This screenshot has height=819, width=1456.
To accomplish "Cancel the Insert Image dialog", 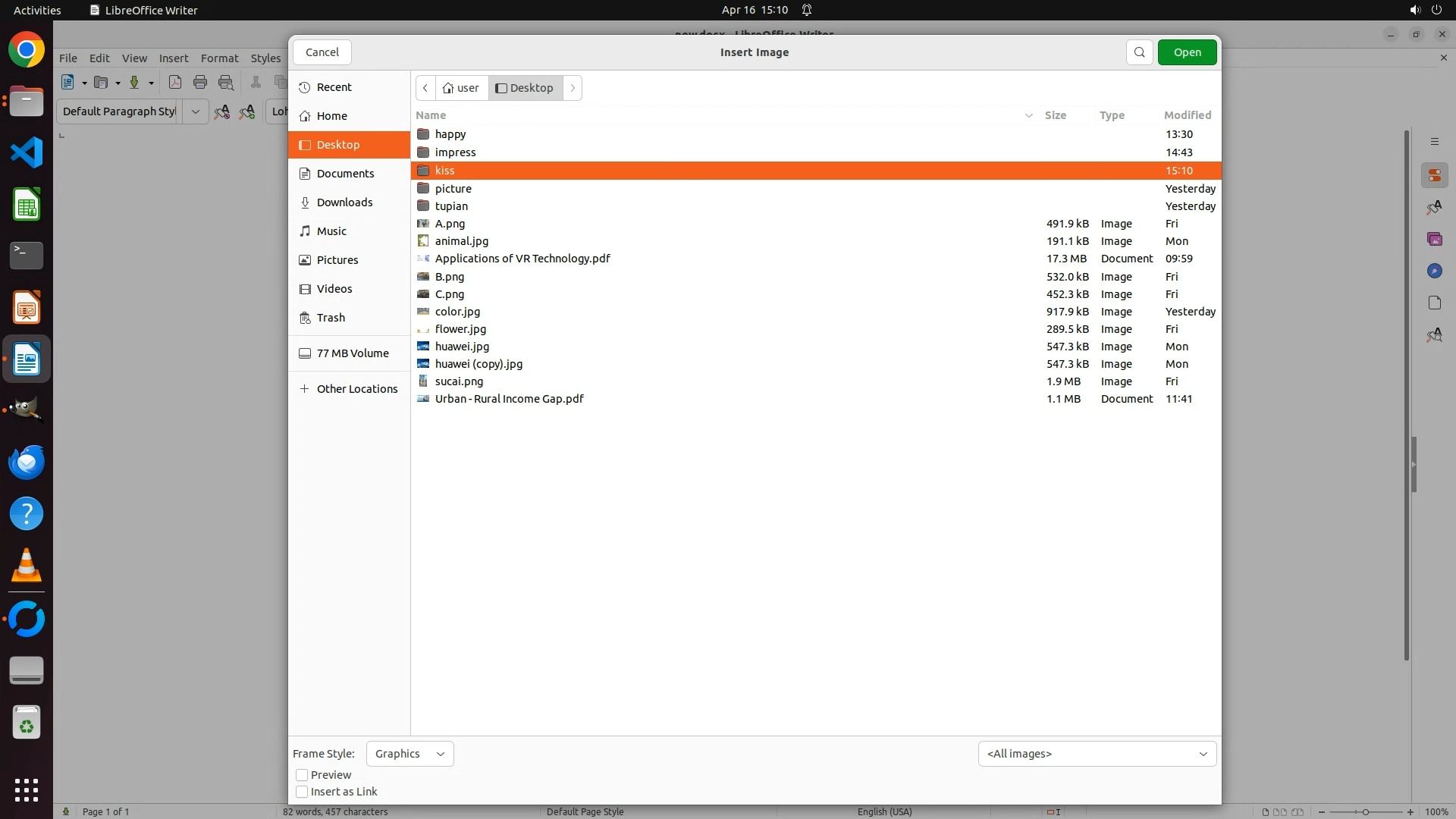I will click(x=322, y=52).
